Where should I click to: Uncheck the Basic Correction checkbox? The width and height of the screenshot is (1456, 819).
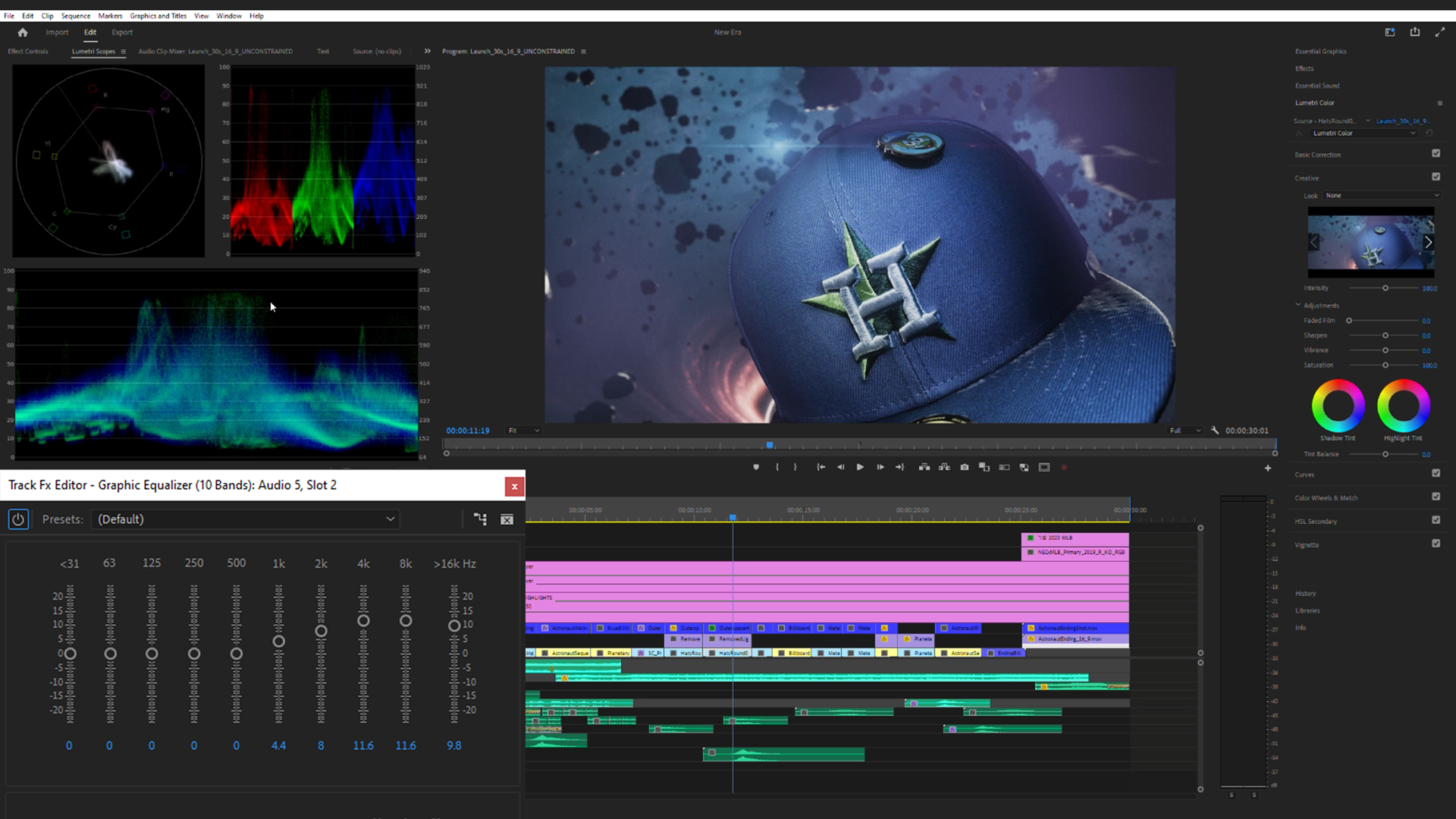(1436, 153)
